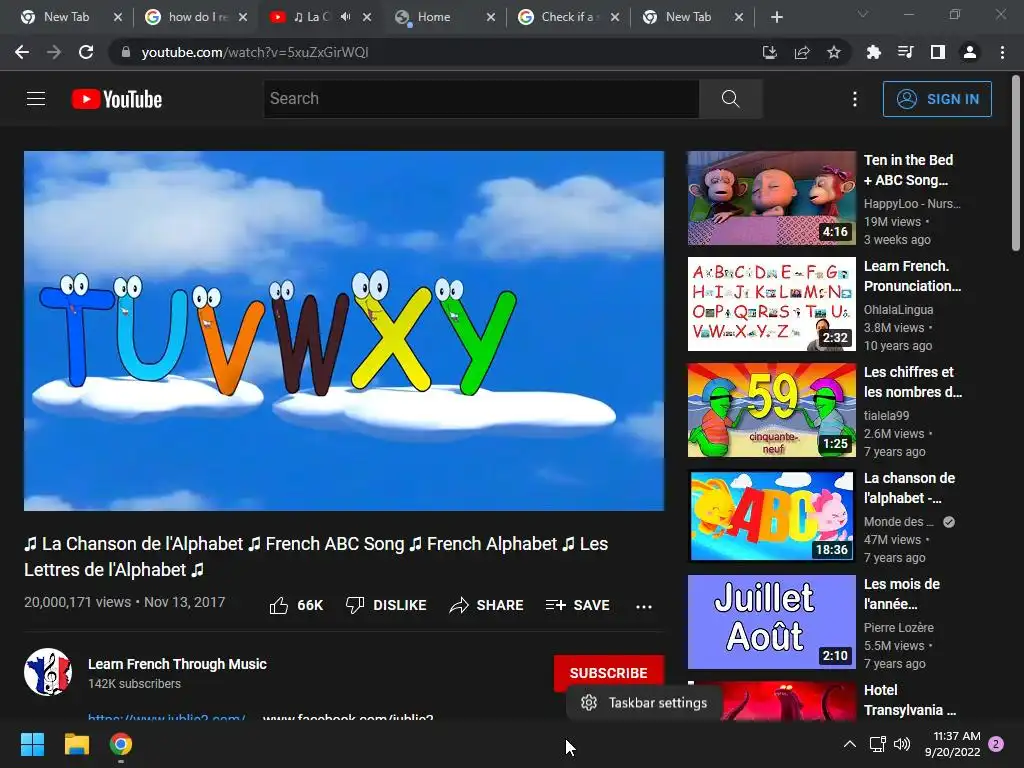Viewport: 1024px width, 768px height.
Task: Click the video player area
Action: [344, 330]
